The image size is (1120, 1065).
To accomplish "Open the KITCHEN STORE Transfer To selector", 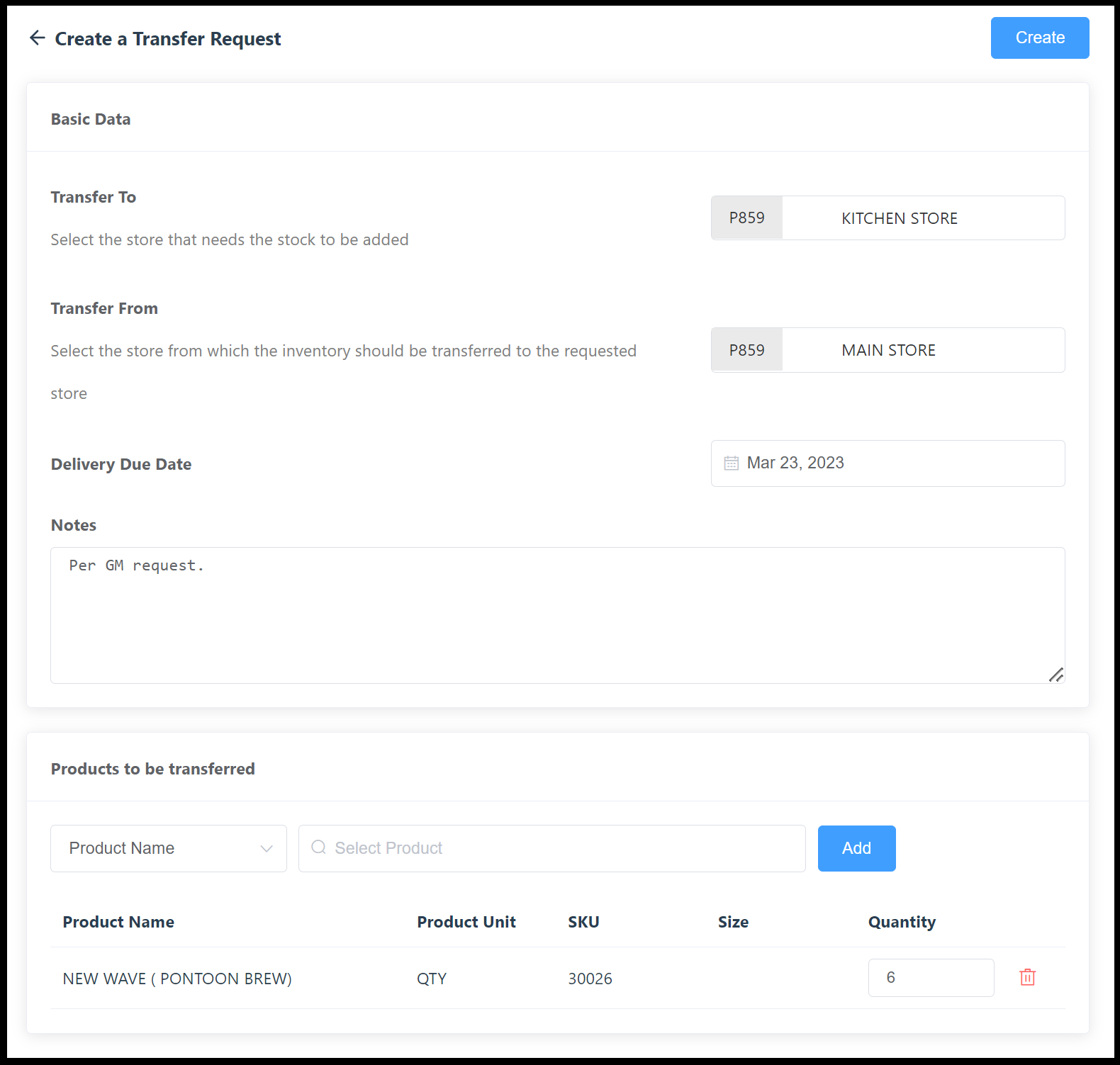I will coord(922,218).
